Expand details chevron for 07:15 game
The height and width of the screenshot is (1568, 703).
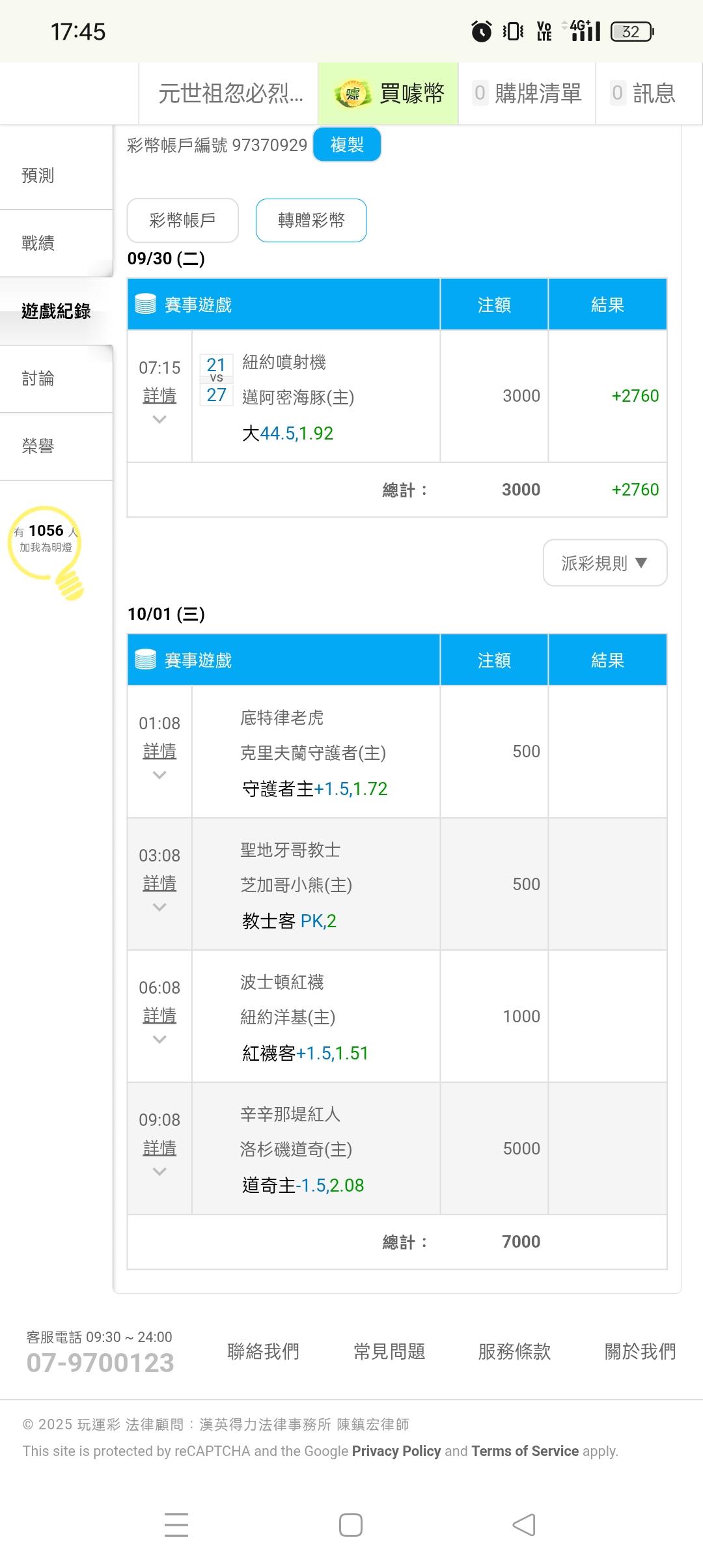pos(159,420)
